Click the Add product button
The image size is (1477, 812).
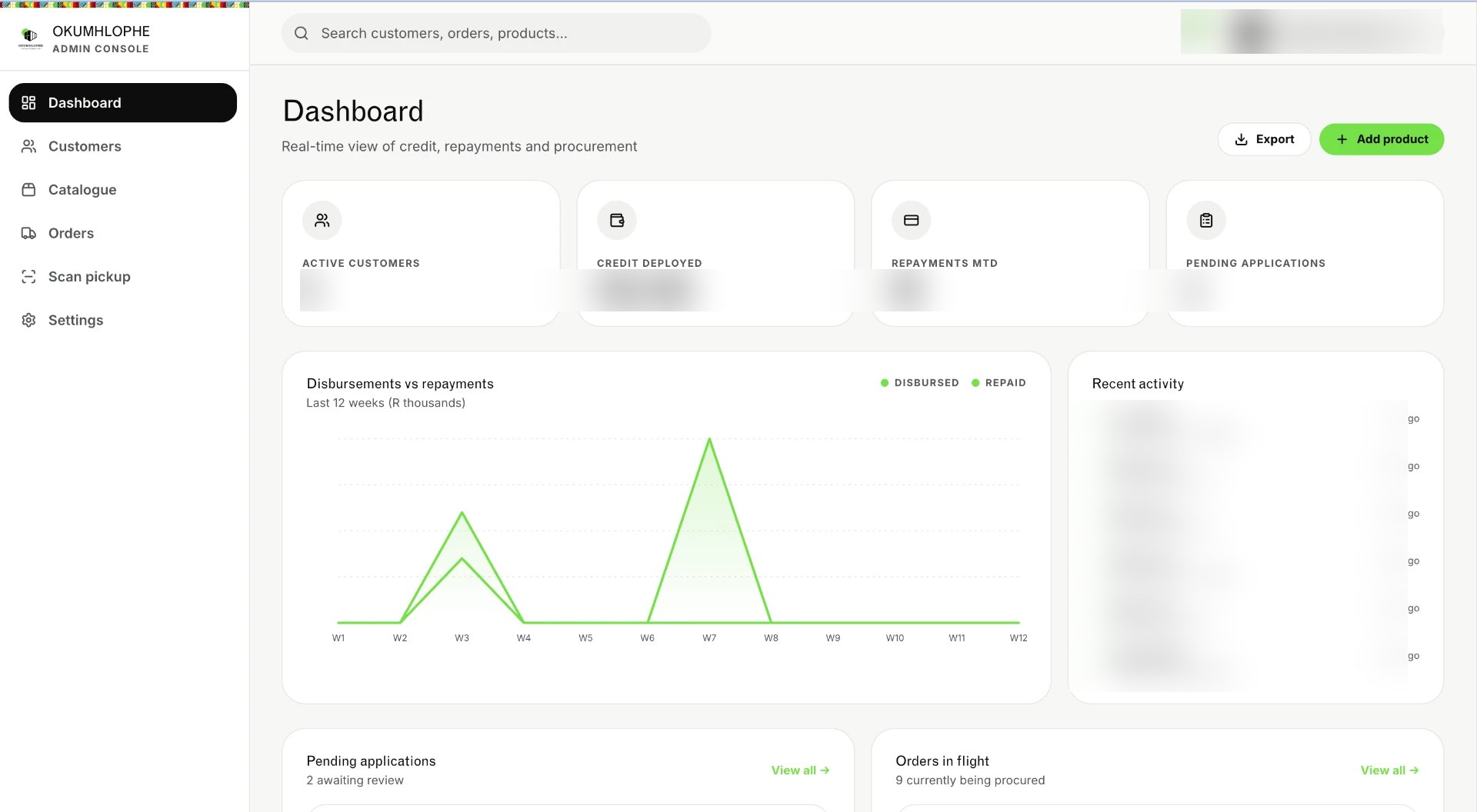(1382, 139)
